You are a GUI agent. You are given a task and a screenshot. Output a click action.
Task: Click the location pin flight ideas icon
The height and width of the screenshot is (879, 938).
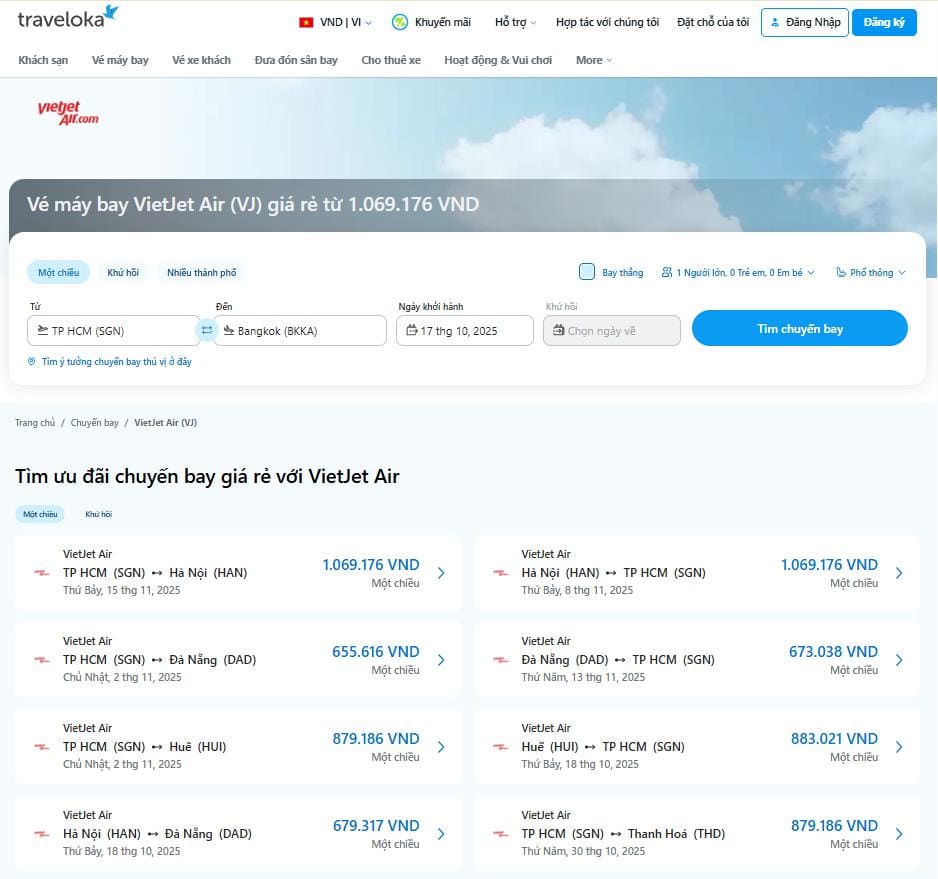[32, 362]
